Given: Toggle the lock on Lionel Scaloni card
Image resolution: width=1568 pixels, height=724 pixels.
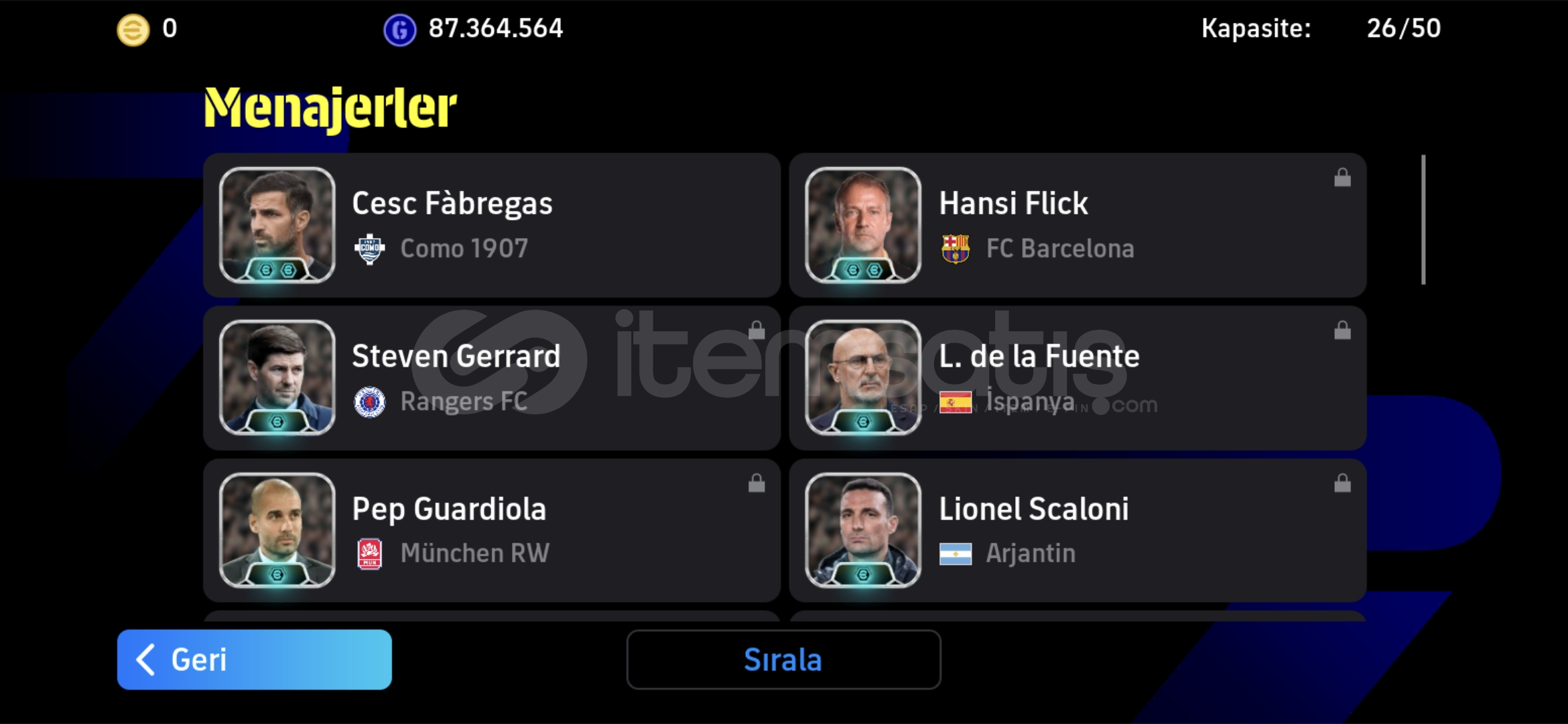Looking at the screenshot, I should (1342, 483).
